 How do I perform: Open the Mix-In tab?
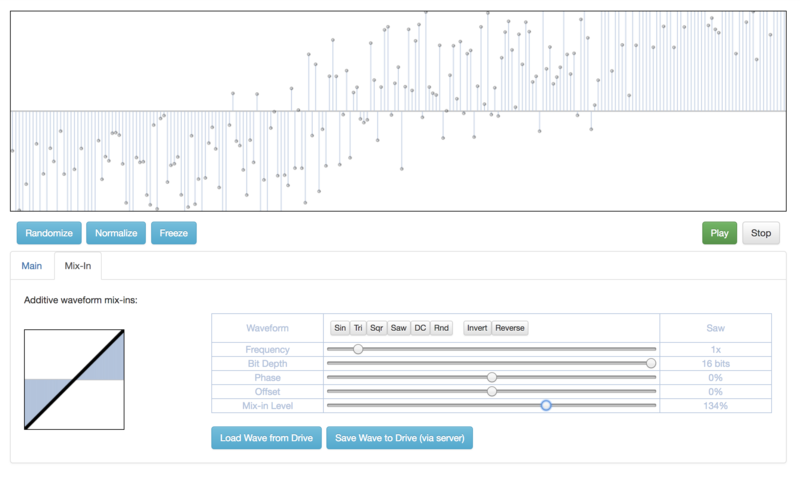(x=77, y=266)
